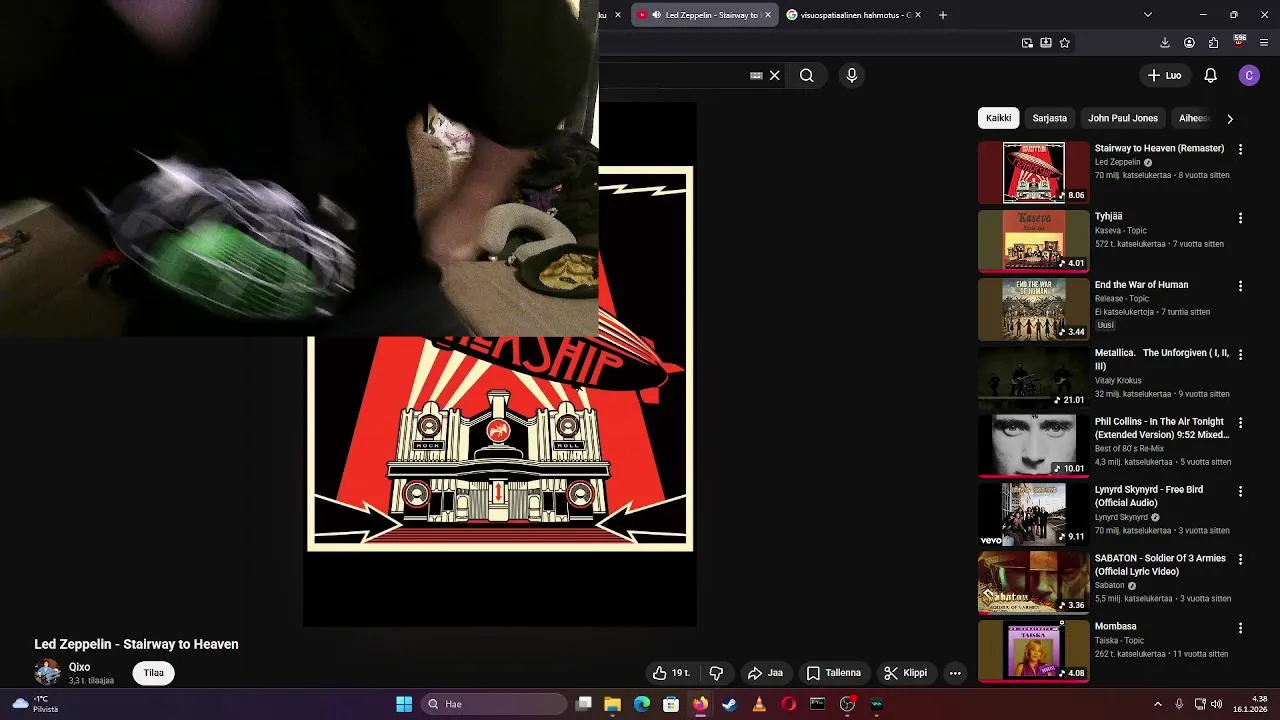The height and width of the screenshot is (720, 1280).
Task: Open options for Stairway to Heaven (Remaster)
Action: tap(1240, 149)
